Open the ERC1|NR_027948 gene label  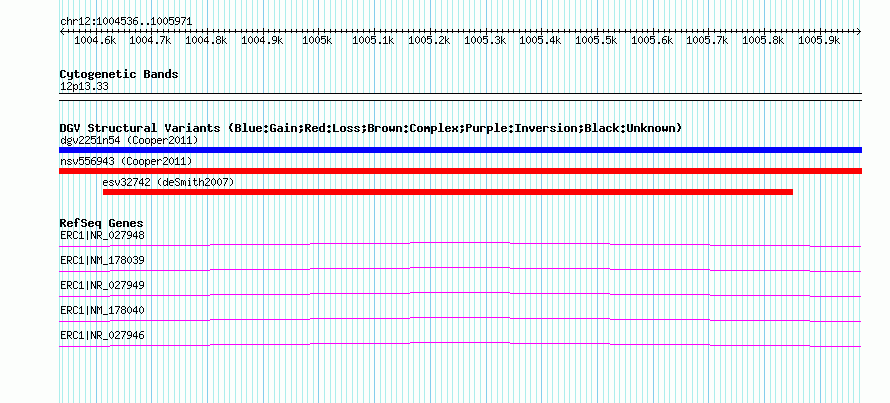point(102,235)
